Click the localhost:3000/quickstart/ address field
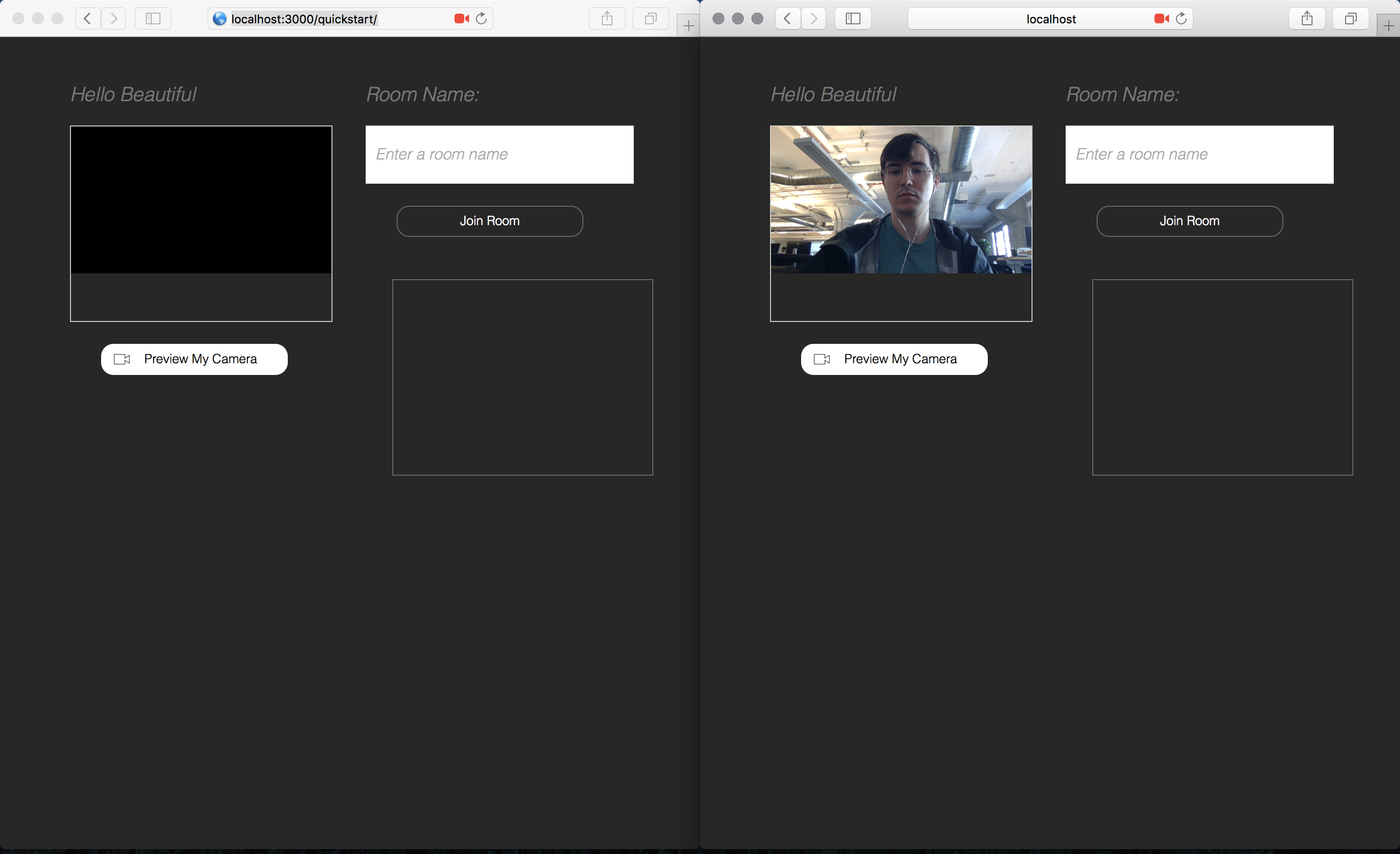This screenshot has height=854, width=1400. (x=350, y=19)
